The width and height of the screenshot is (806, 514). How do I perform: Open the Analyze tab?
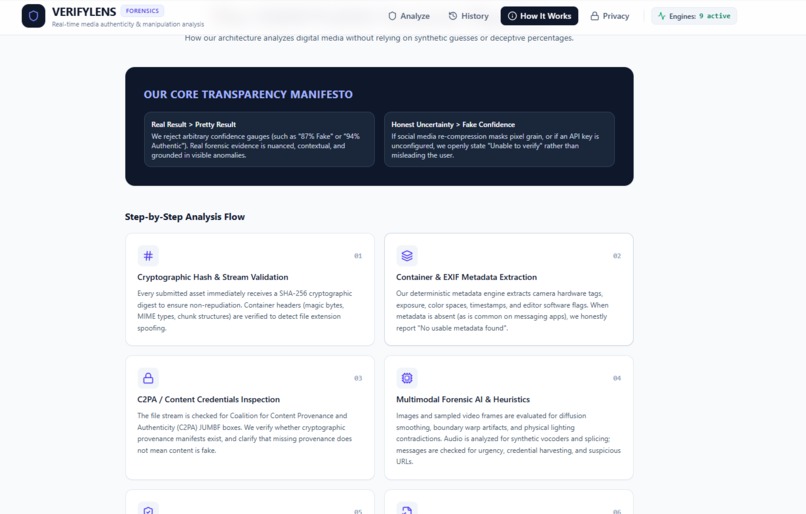point(409,16)
